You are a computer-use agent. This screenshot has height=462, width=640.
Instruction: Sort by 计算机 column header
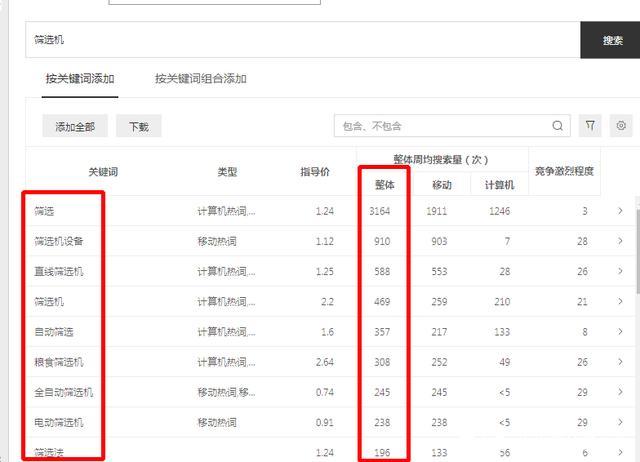[499, 185]
